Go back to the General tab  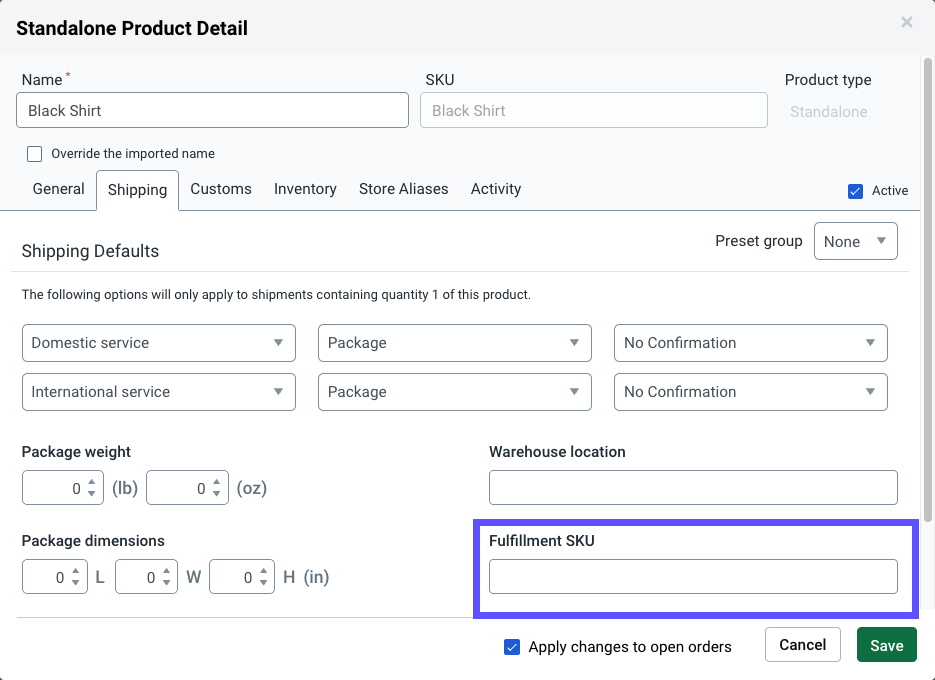[x=57, y=189]
